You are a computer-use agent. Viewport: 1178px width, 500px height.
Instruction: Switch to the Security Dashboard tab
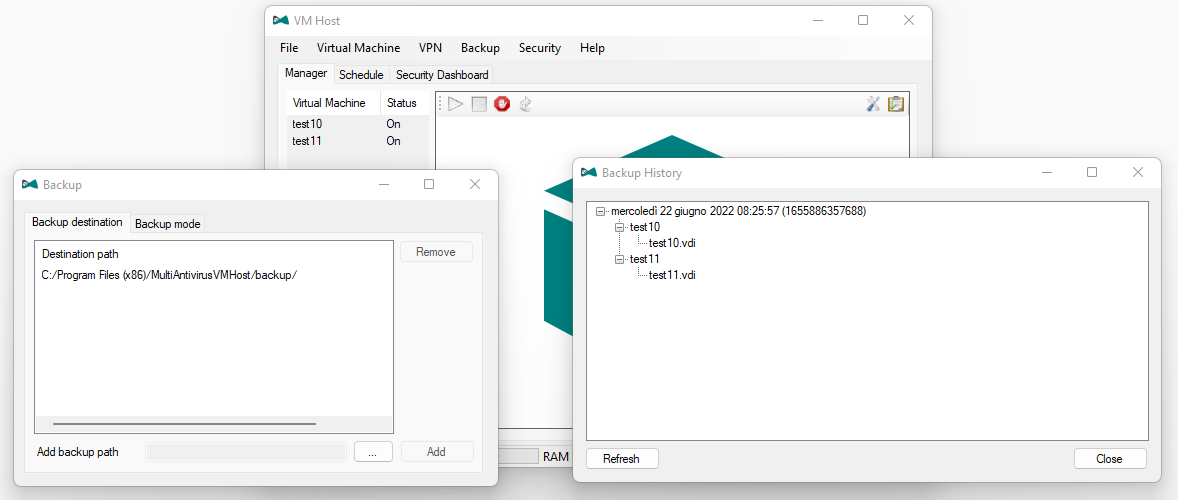[442, 75]
